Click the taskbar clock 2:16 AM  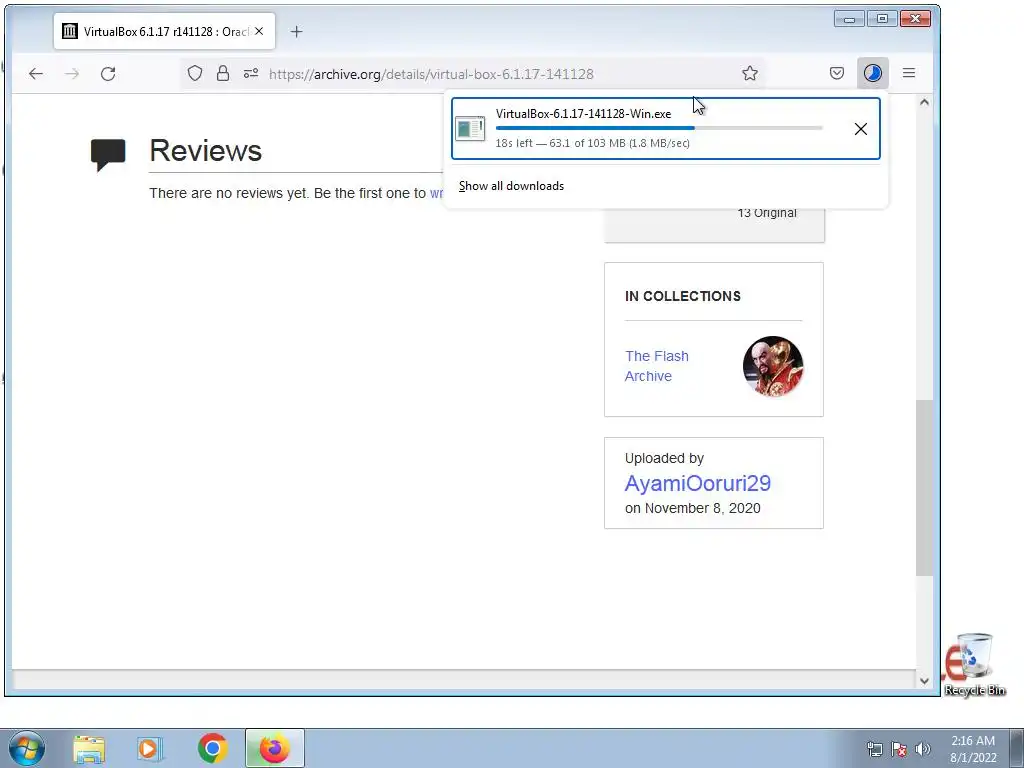click(973, 749)
